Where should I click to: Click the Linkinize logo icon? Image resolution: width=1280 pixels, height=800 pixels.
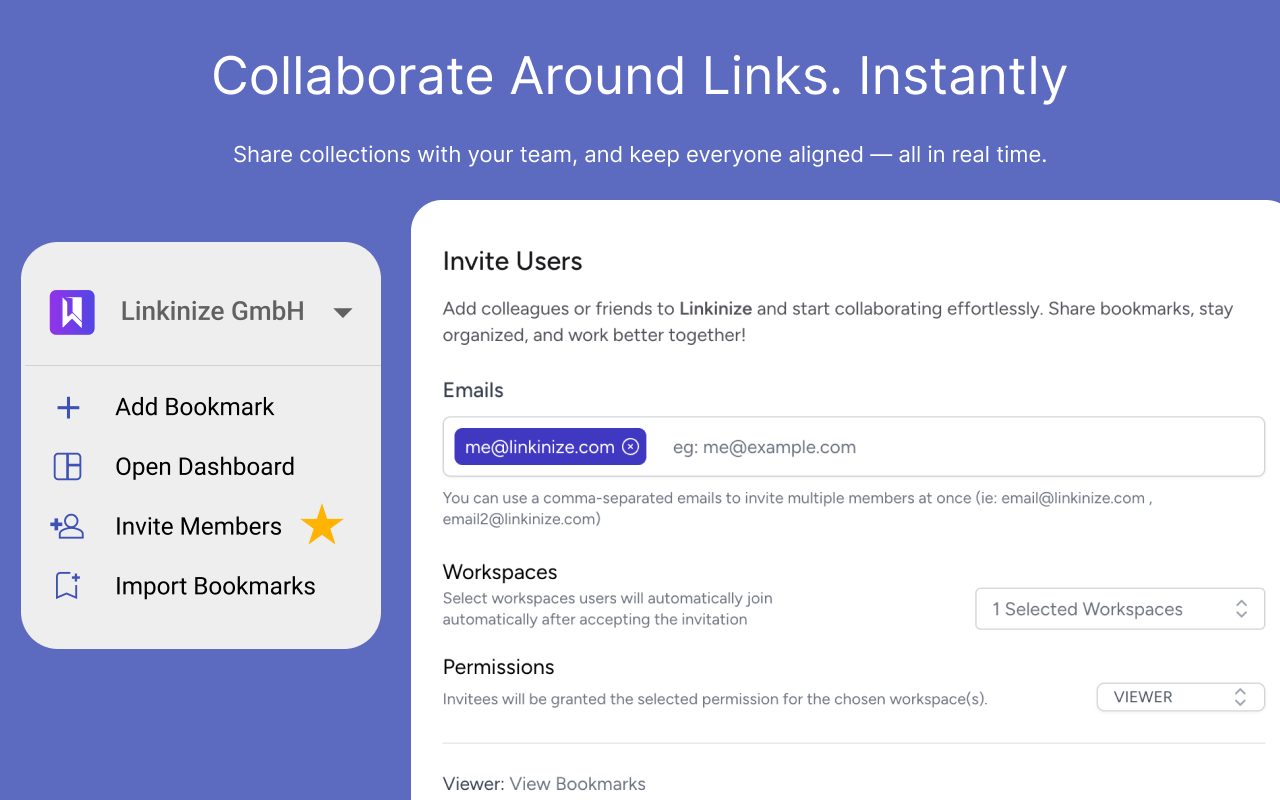pos(71,311)
